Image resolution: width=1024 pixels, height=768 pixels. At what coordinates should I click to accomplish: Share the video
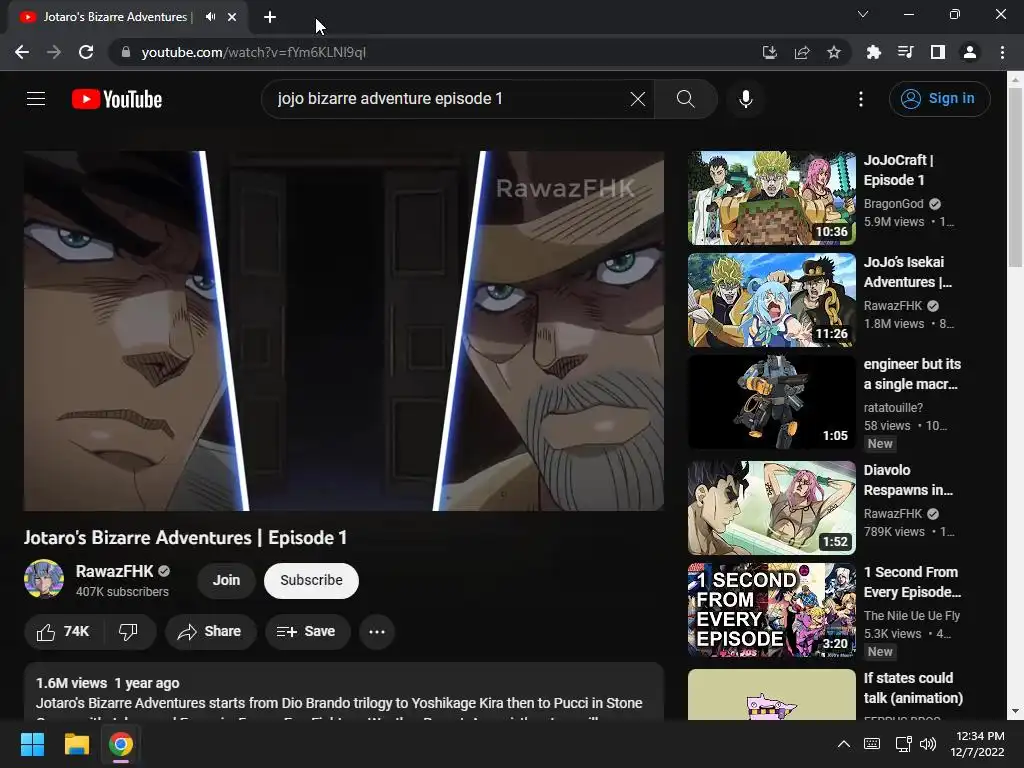point(210,632)
